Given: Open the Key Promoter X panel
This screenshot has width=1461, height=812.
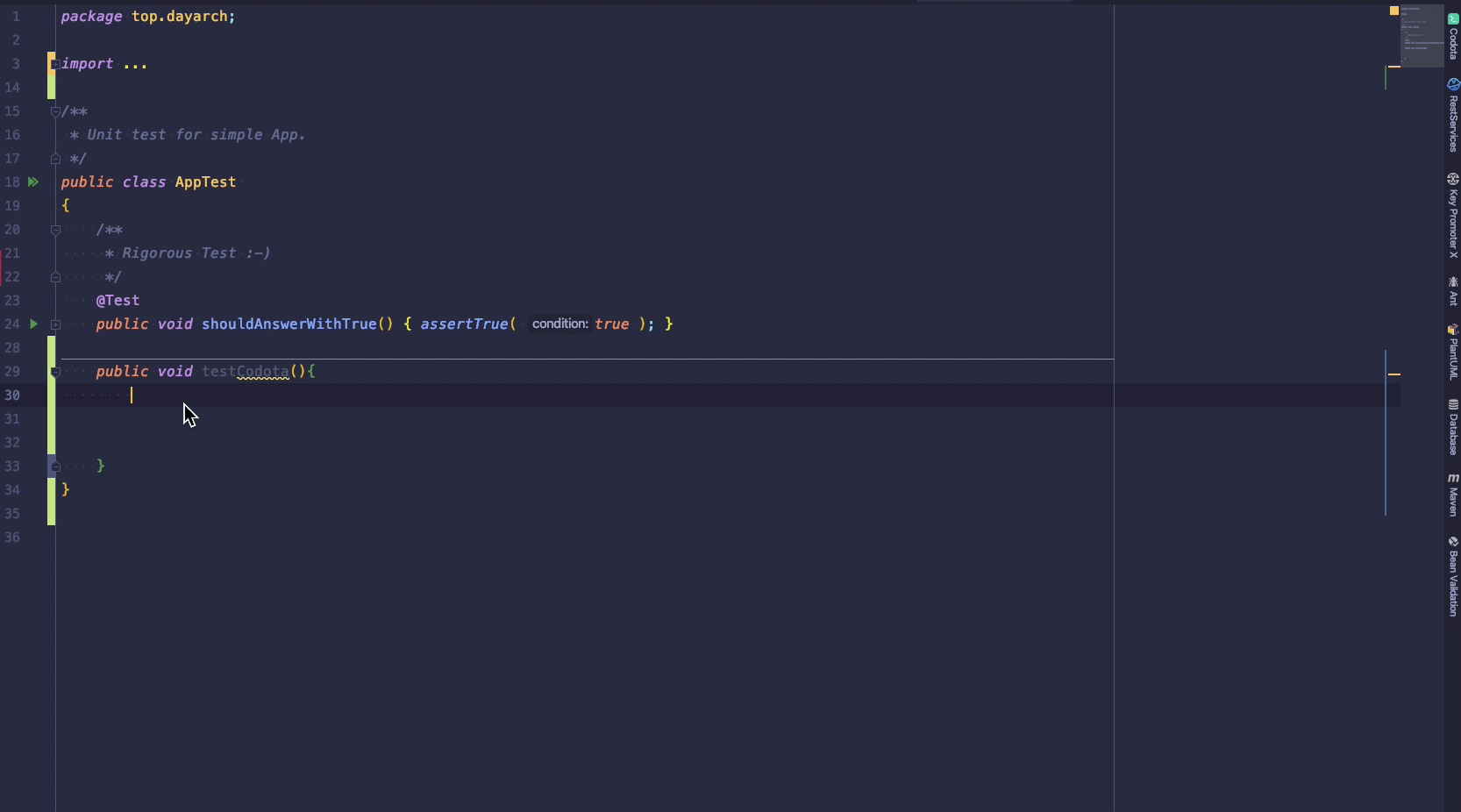Looking at the screenshot, I should pyautogui.click(x=1453, y=215).
